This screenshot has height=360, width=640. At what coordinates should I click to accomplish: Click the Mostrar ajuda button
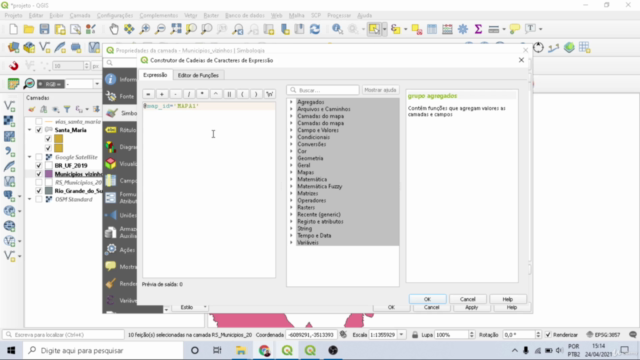(x=380, y=90)
